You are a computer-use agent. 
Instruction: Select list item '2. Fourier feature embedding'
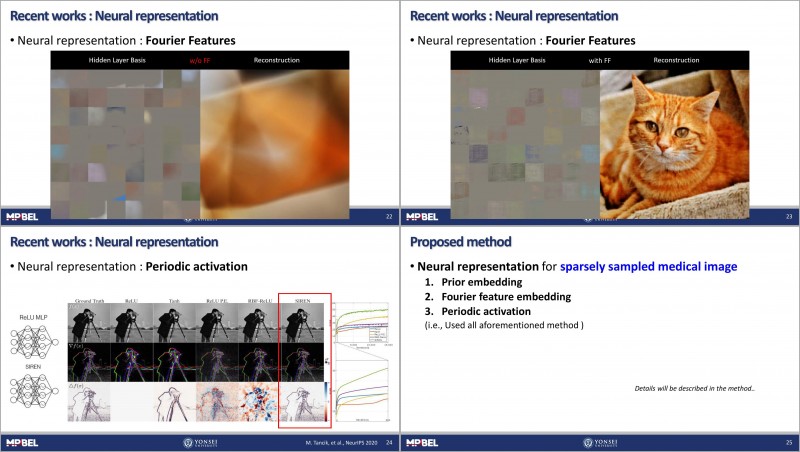(498, 297)
